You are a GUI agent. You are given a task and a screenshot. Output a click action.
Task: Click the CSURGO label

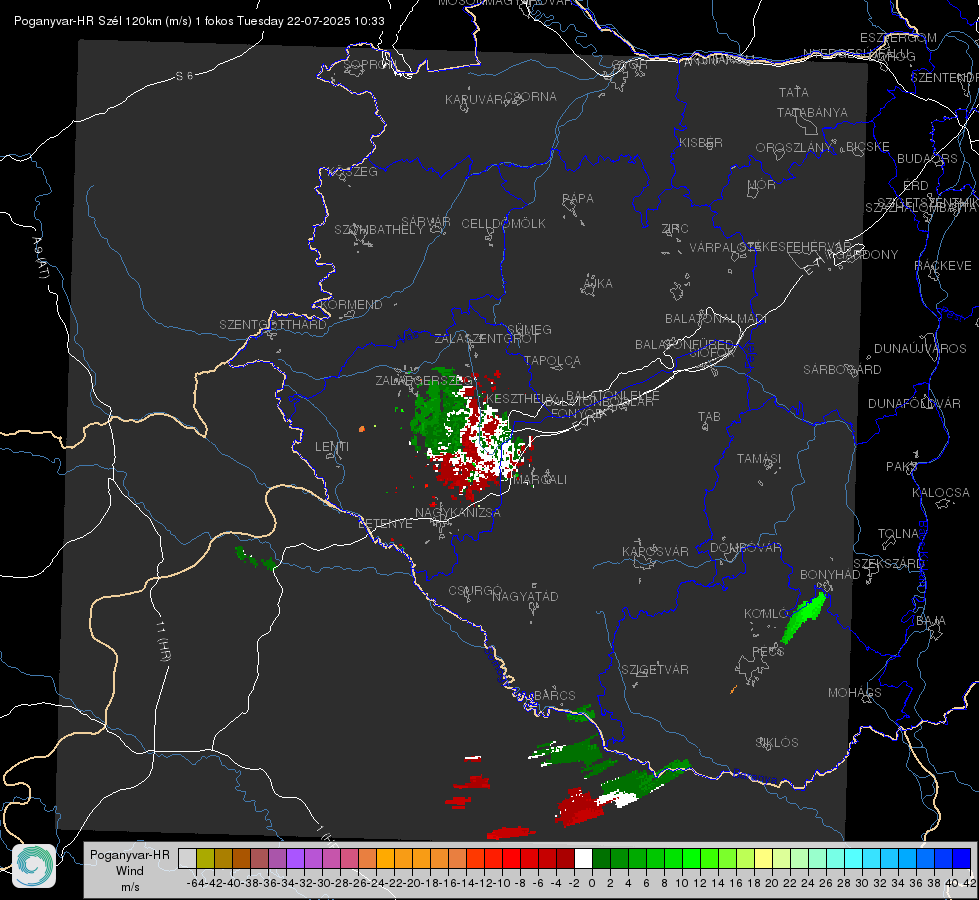[x=475, y=591]
